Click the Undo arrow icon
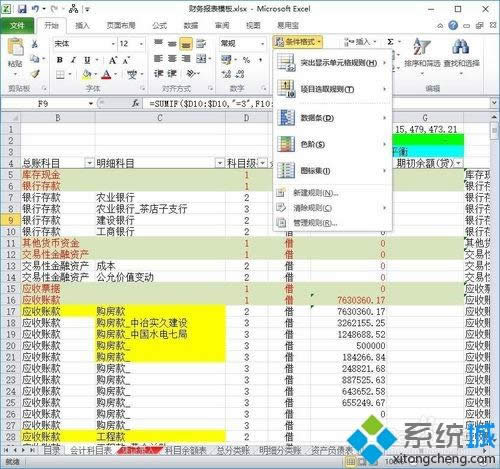Image resolution: width=500 pixels, height=469 pixels. click(x=35, y=9)
